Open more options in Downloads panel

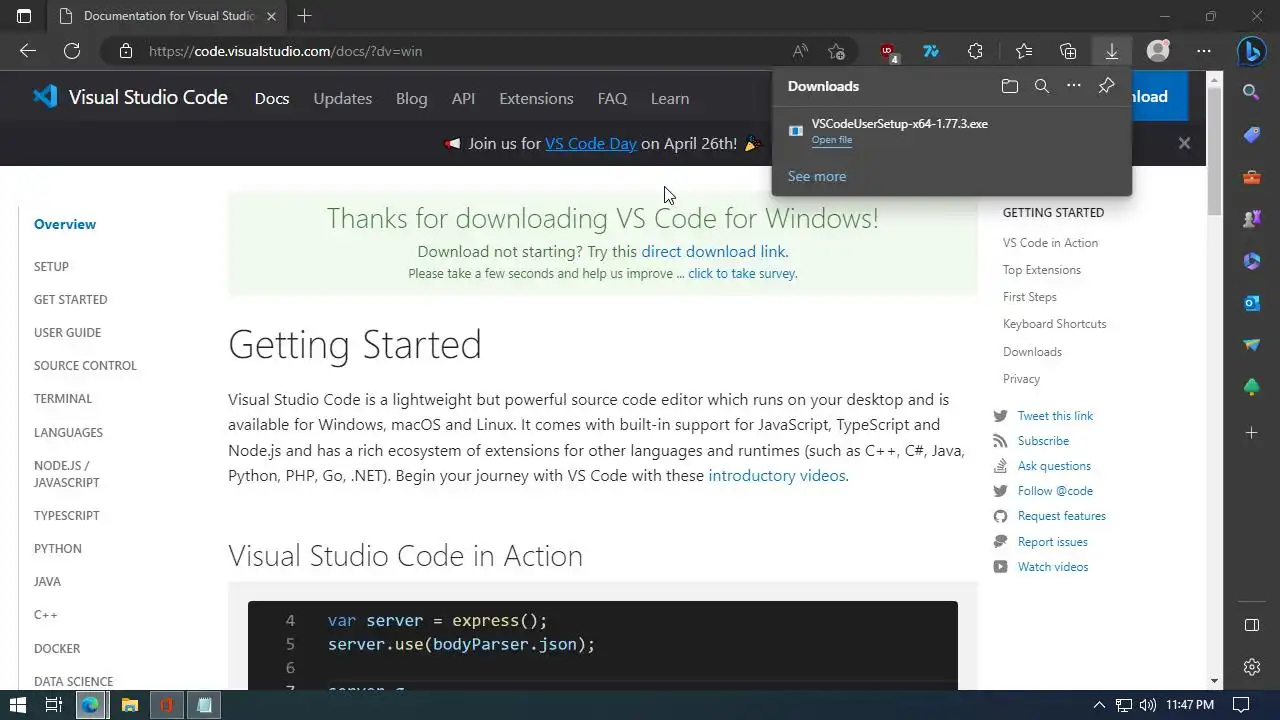(1074, 86)
